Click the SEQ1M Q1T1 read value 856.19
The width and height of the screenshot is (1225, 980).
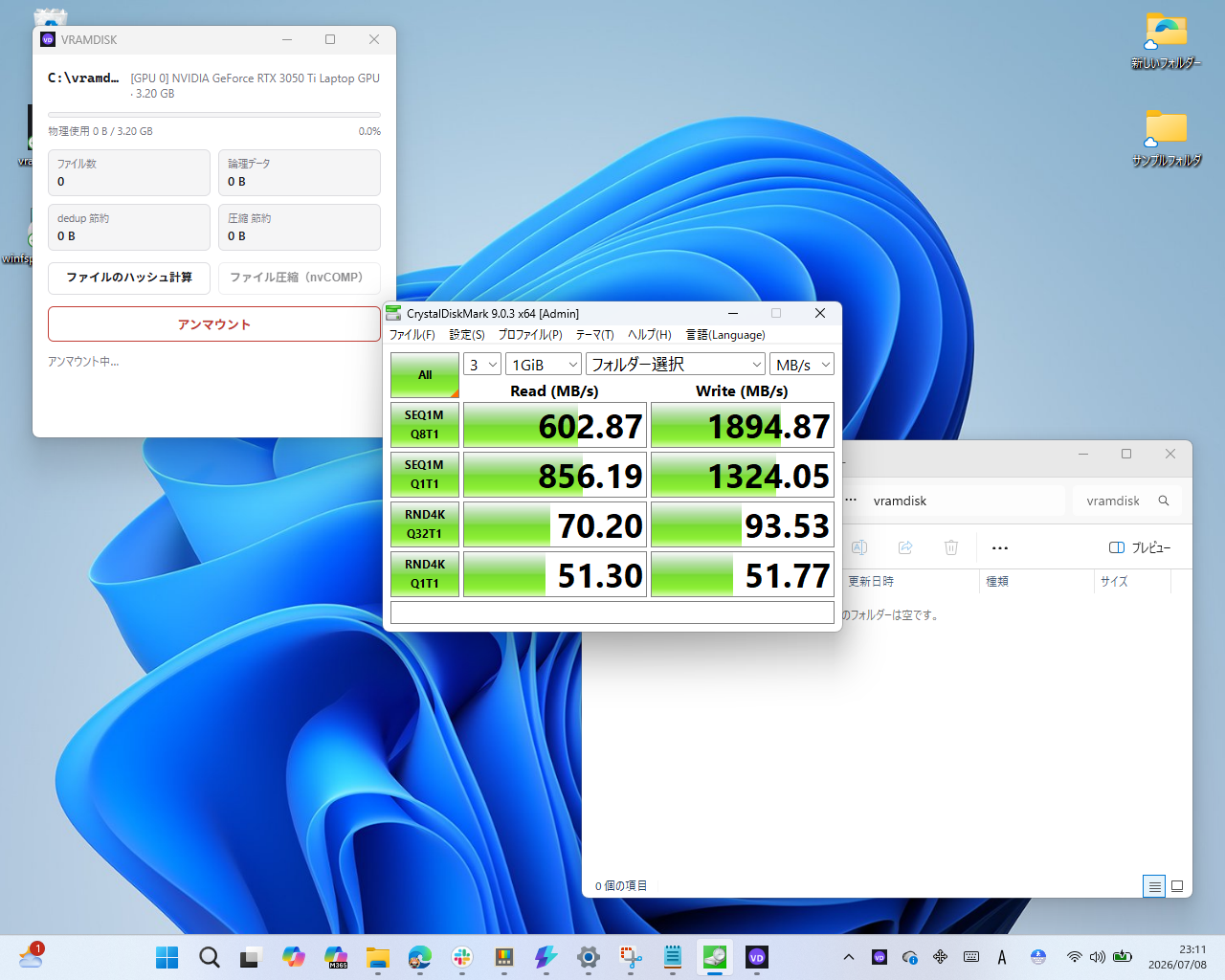point(555,475)
